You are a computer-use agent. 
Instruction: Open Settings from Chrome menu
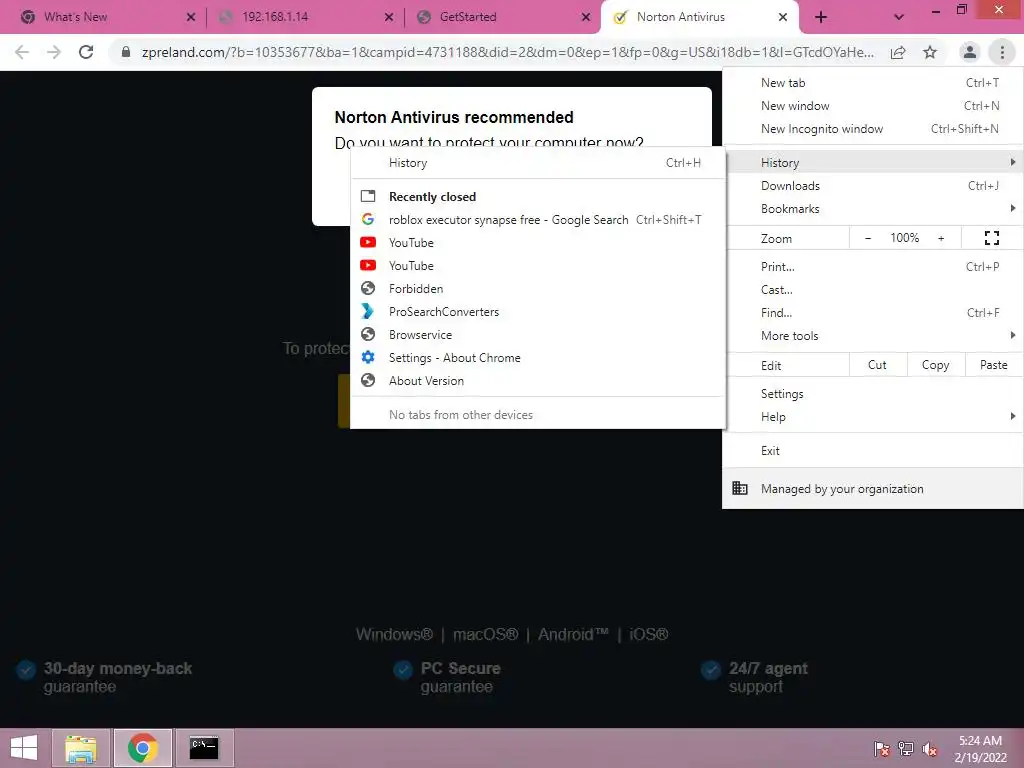pos(872,394)
